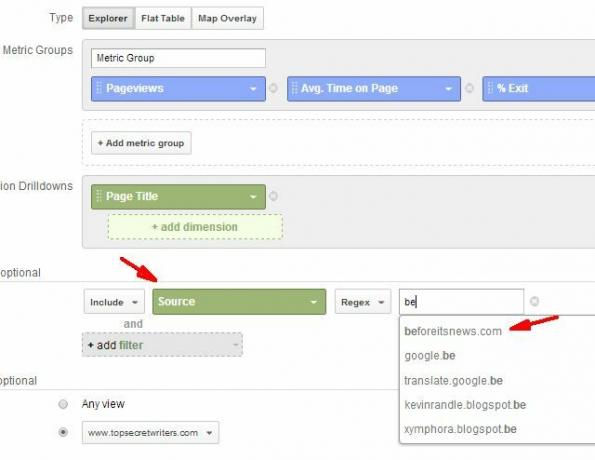Viewport: 595px width, 460px height.
Task: Remove the Page Title dimension via circle icon
Action: click(273, 196)
